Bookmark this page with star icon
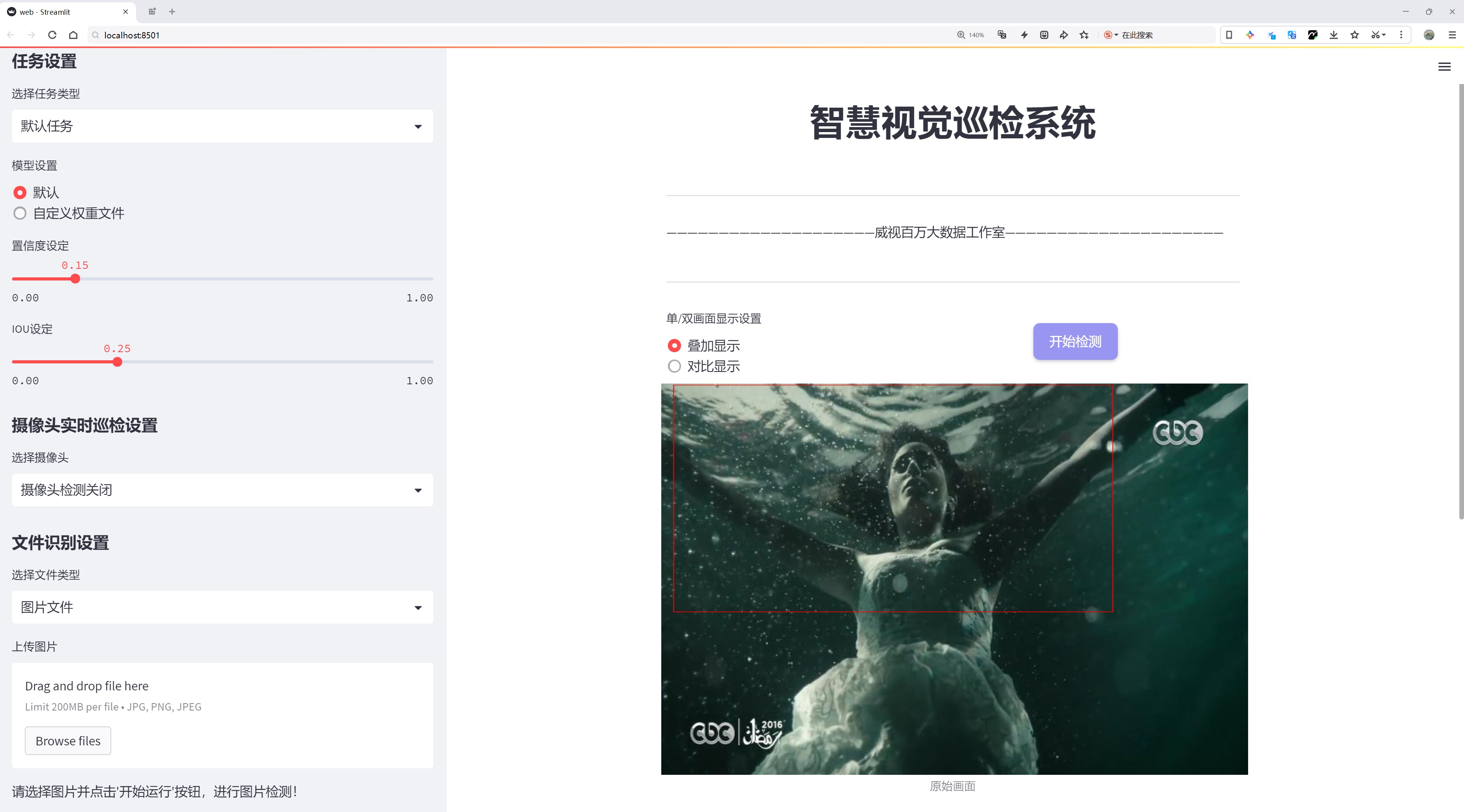Image resolution: width=1464 pixels, height=812 pixels. (x=1085, y=35)
